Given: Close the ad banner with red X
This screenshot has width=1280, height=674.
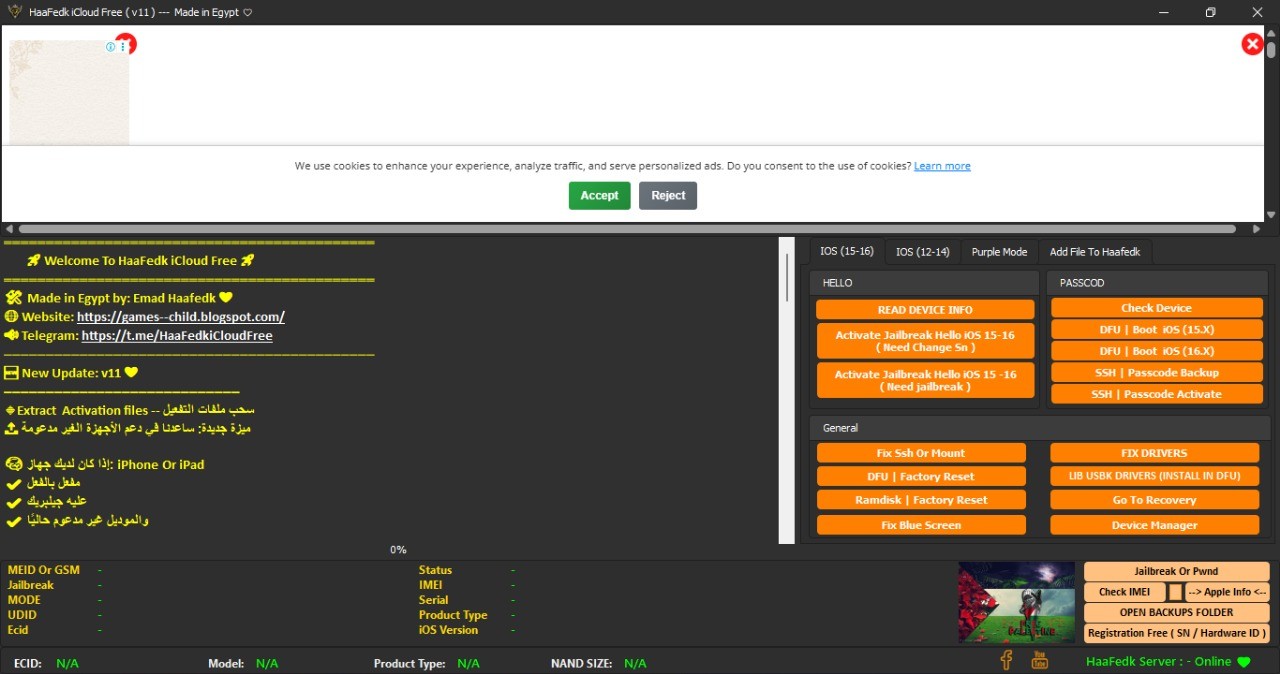Looking at the screenshot, I should [1252, 44].
